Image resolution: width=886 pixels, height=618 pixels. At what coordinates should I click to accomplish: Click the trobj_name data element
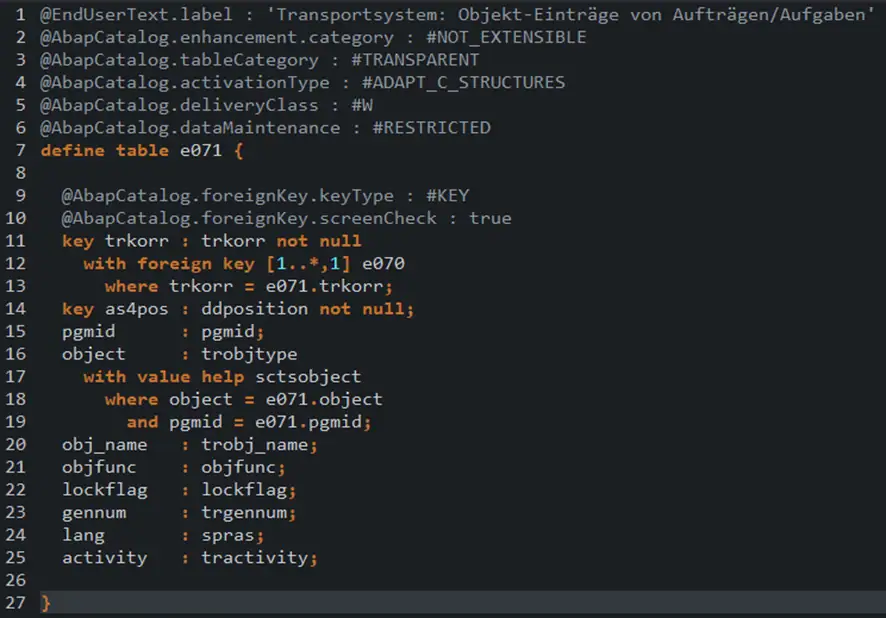coord(255,444)
